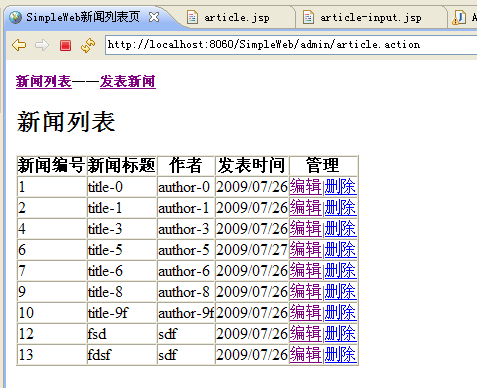Screen dimensions: 477x388
Task: Delete the title-9f news row
Action: click(x=340, y=313)
